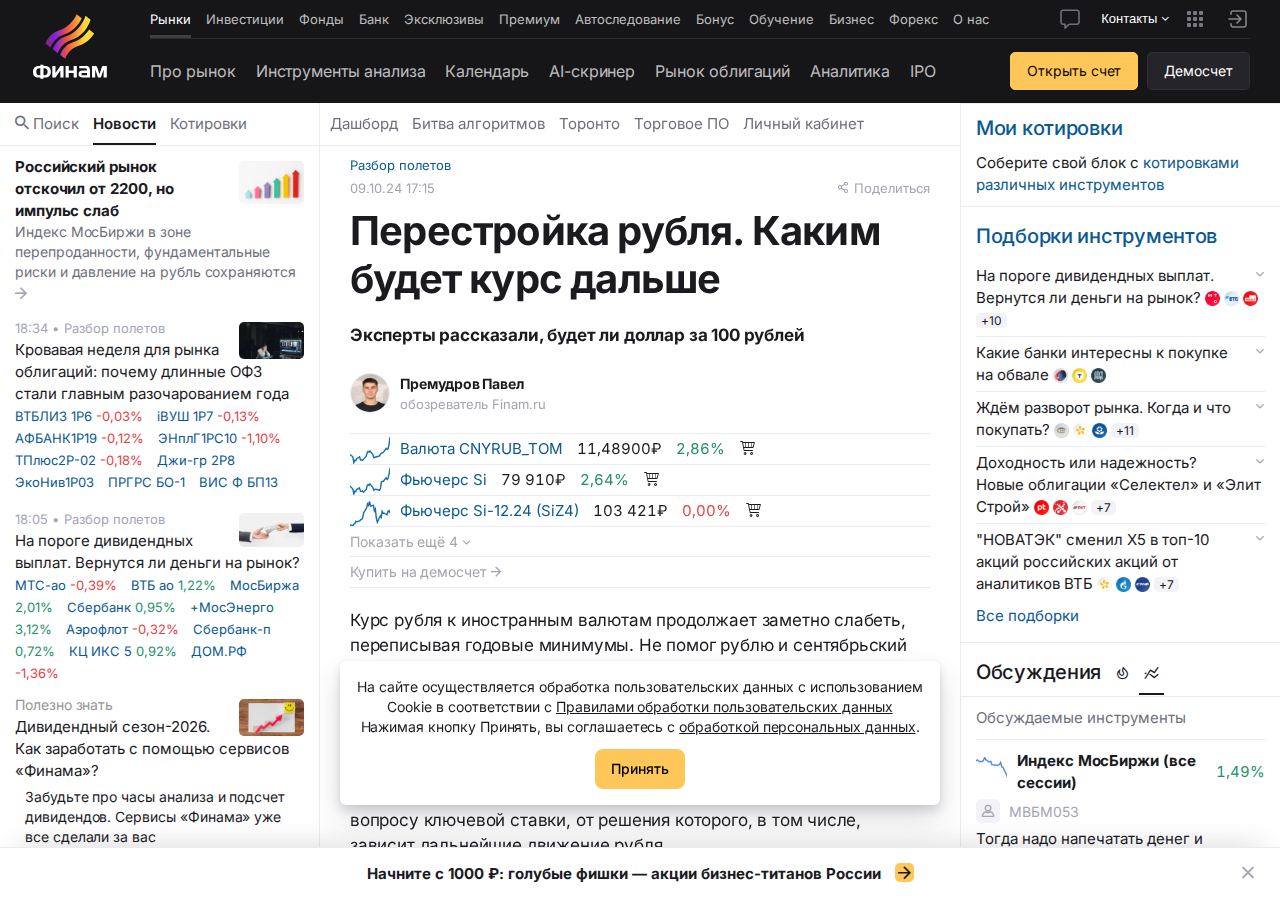This screenshot has height=900, width=1280.
Task: Open the Битва алгоритмов tab
Action: coord(478,124)
